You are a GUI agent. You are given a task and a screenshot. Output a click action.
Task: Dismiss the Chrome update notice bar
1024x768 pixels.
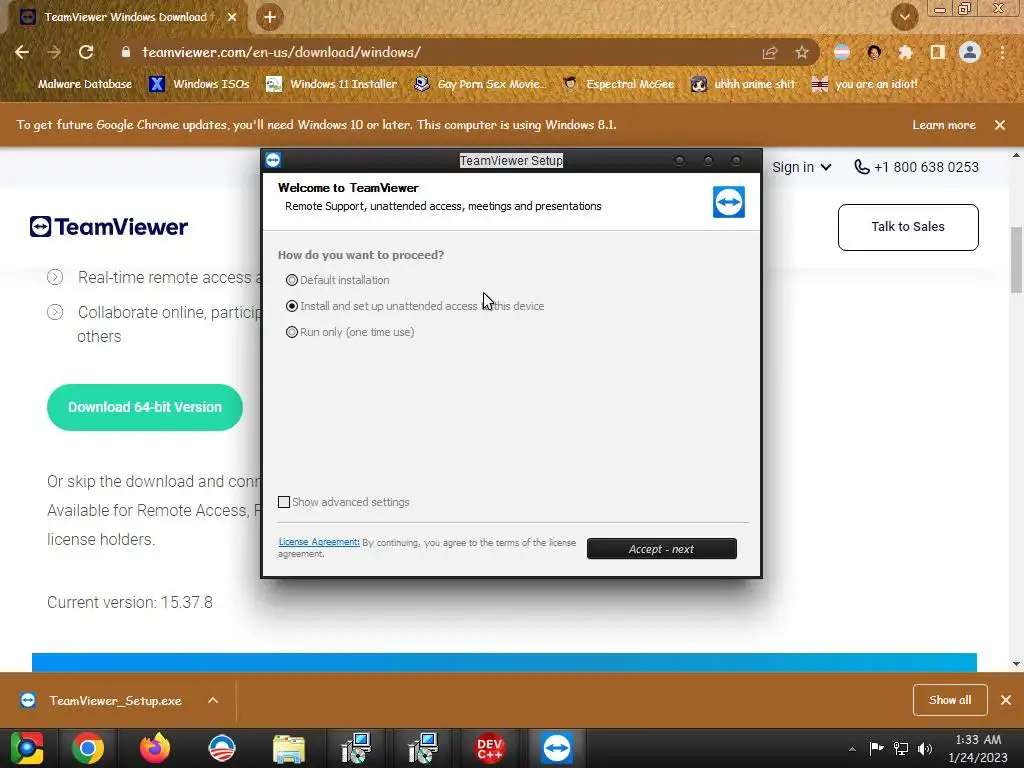1000,125
